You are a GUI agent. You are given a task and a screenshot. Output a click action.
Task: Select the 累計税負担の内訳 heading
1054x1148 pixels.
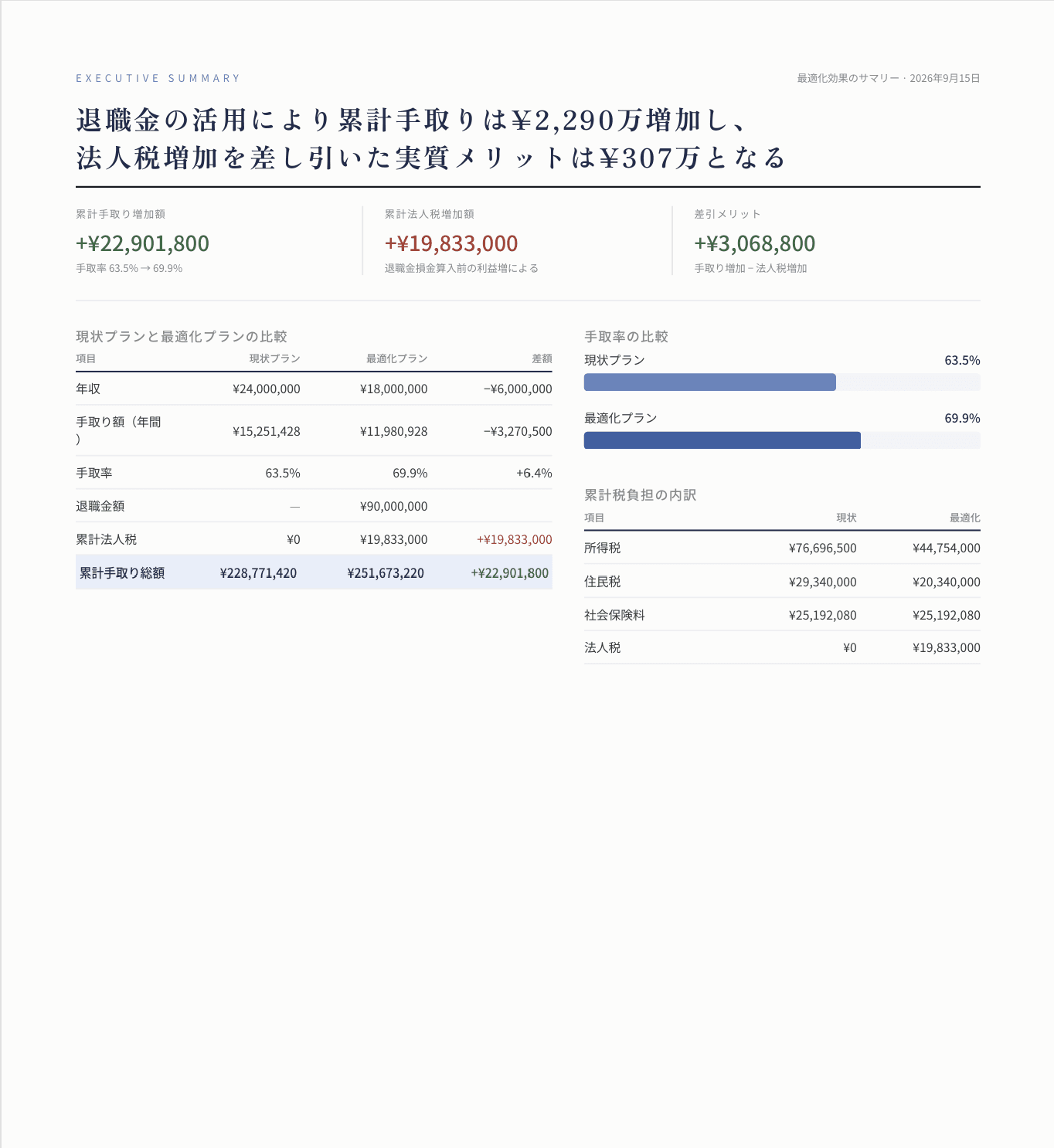click(x=640, y=495)
